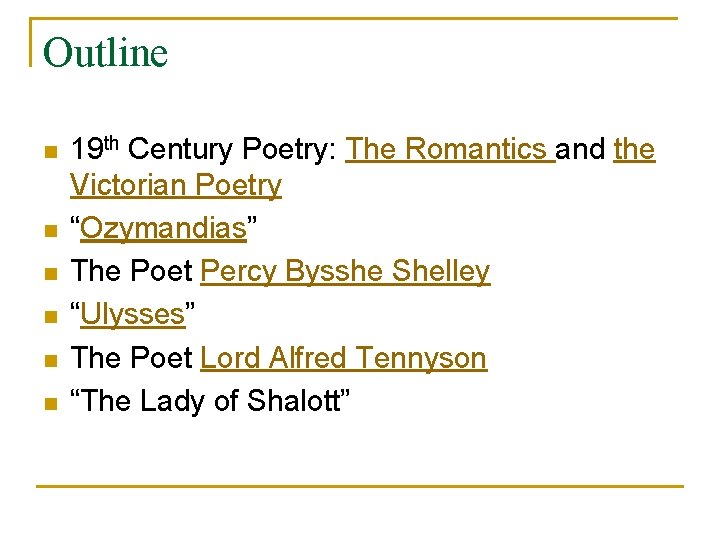Open the Ulysses poem link

pos(133,315)
